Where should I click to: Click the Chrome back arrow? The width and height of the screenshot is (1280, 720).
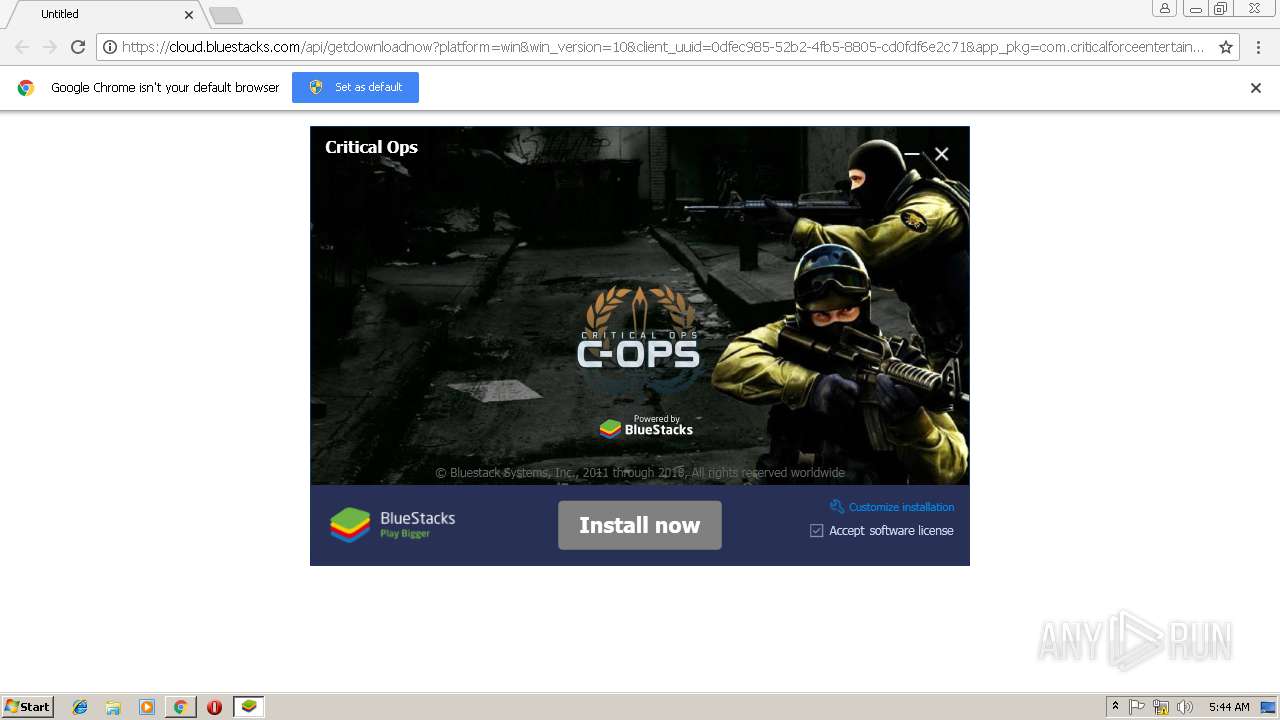tap(22, 47)
